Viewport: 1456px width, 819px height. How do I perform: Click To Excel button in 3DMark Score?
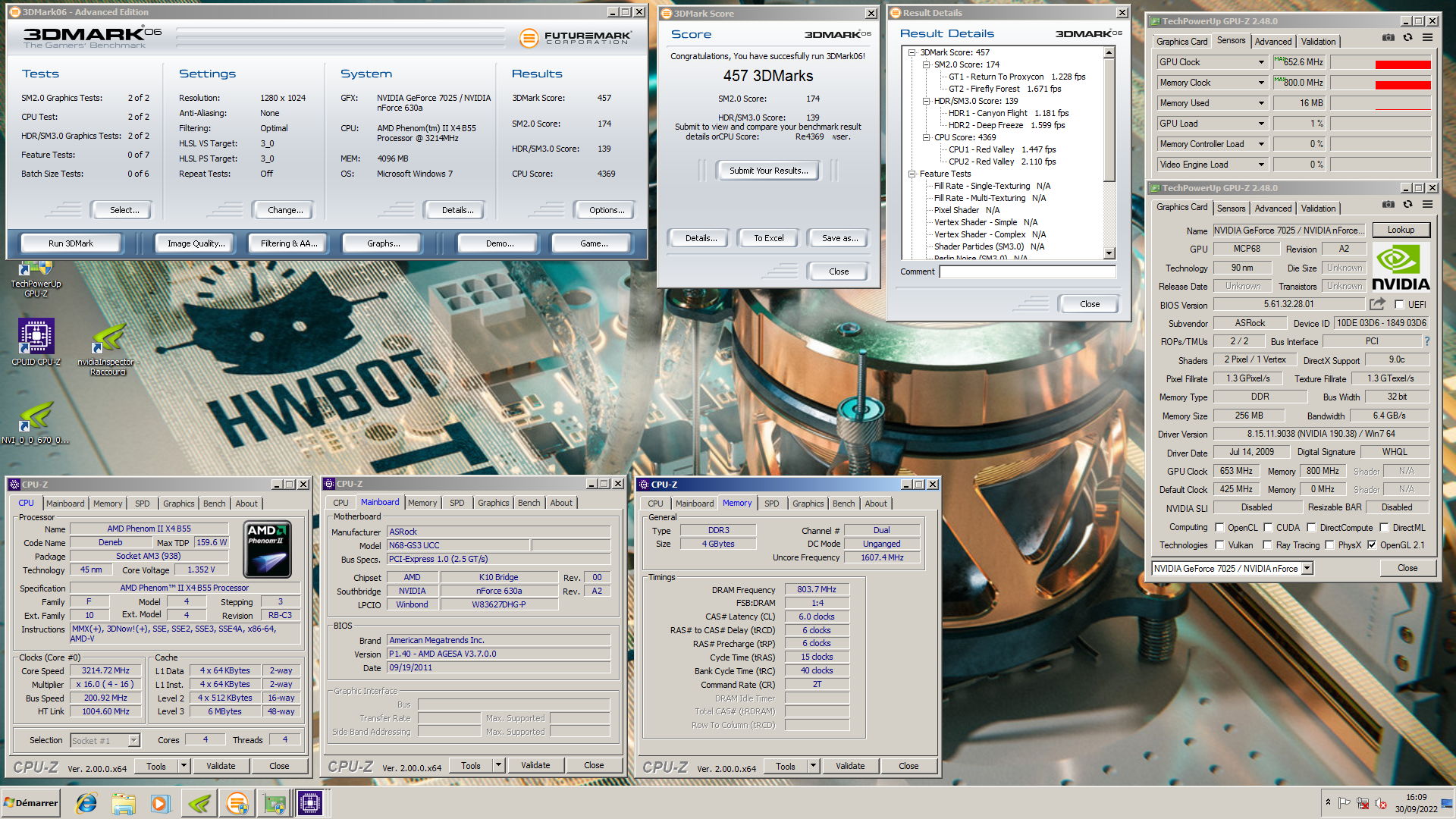tap(768, 238)
